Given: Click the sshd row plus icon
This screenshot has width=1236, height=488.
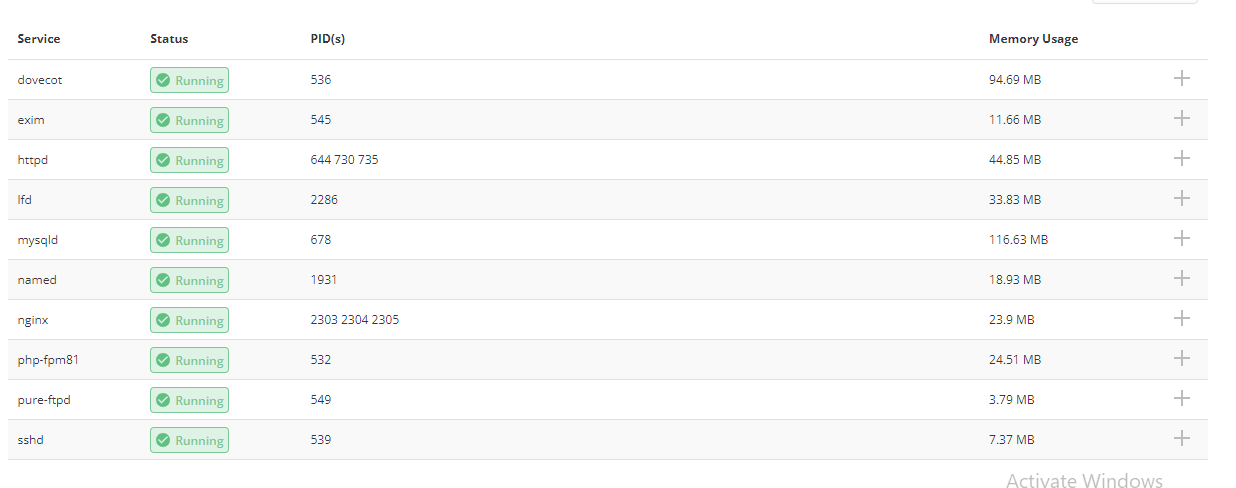Looking at the screenshot, I should click(1181, 438).
